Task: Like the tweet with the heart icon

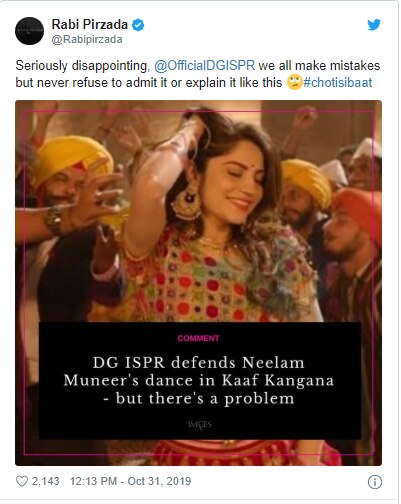Action: tap(22, 481)
